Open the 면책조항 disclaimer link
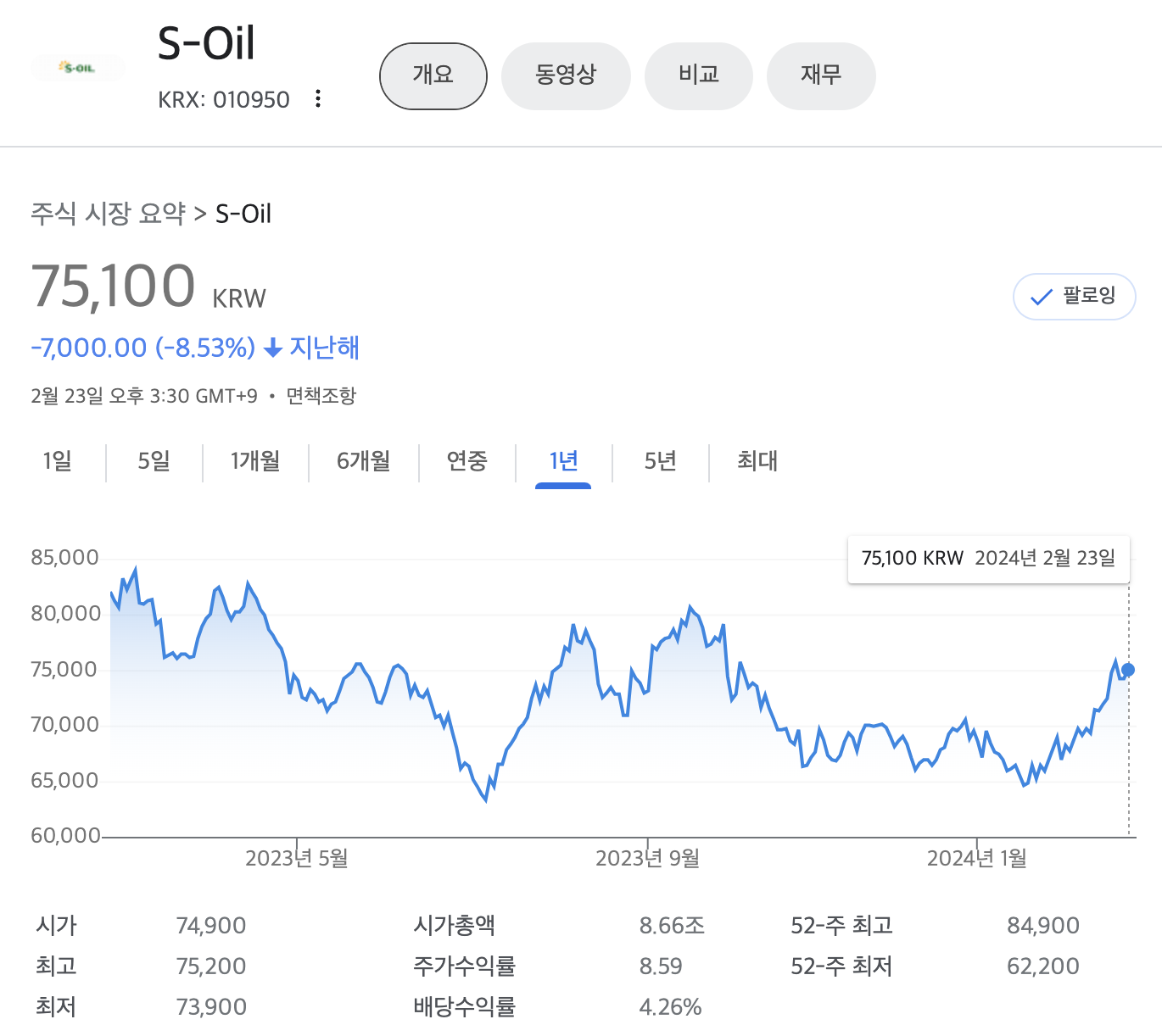This screenshot has height=1036, width=1162. point(321,396)
